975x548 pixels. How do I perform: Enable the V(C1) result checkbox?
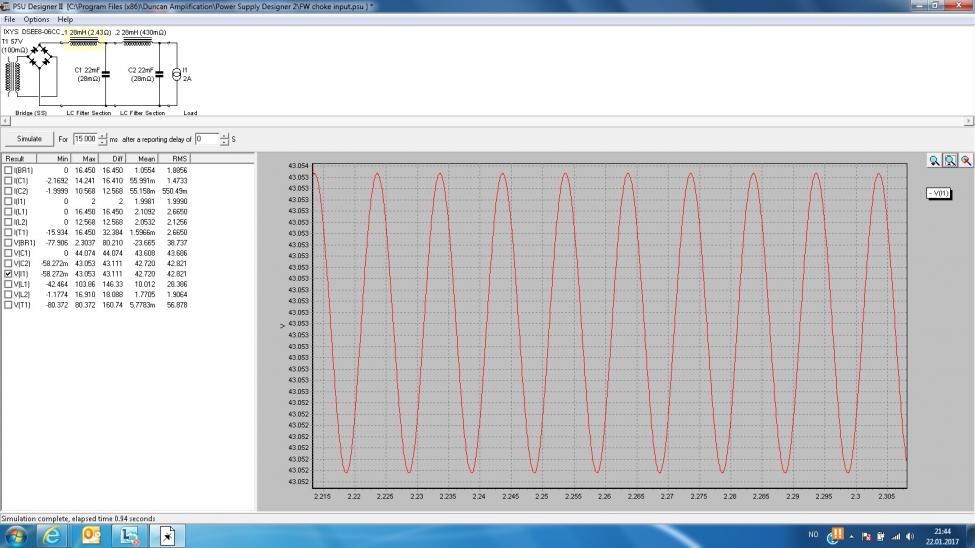(8, 253)
